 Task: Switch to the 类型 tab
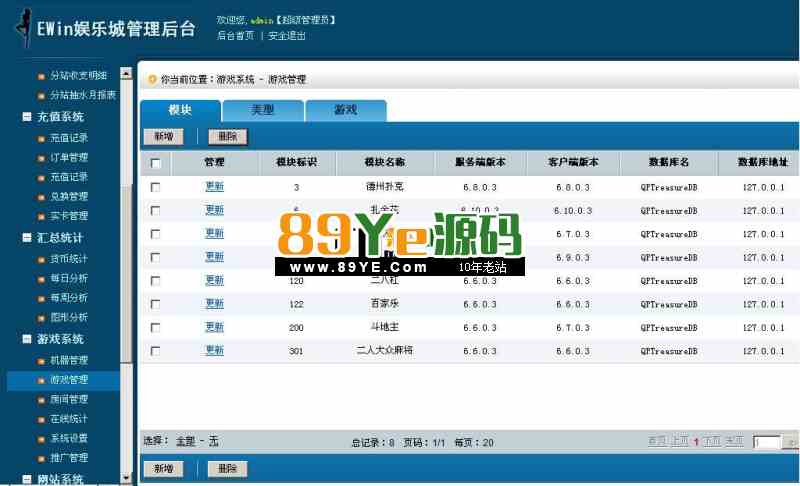[263, 111]
